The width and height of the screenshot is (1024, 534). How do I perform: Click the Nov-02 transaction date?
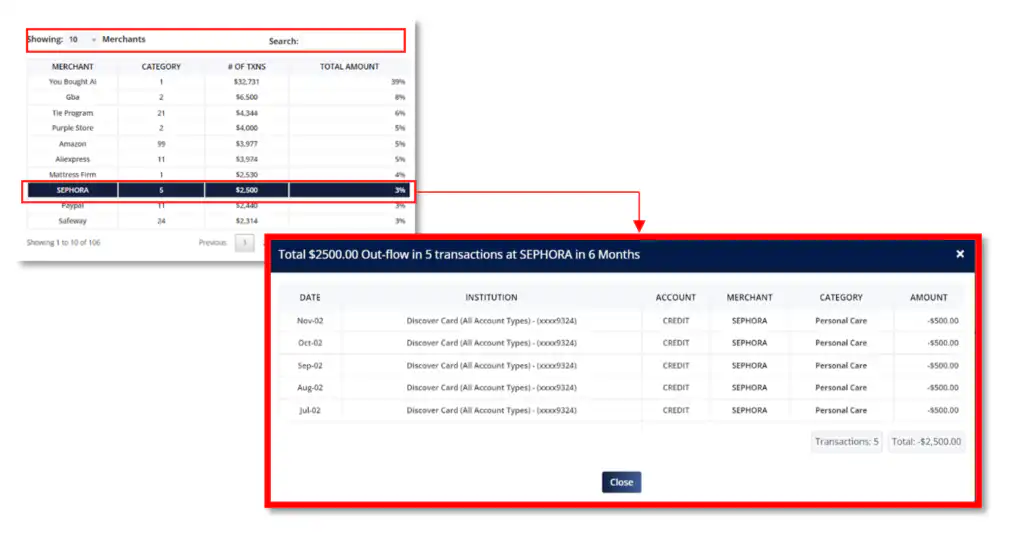coord(310,321)
